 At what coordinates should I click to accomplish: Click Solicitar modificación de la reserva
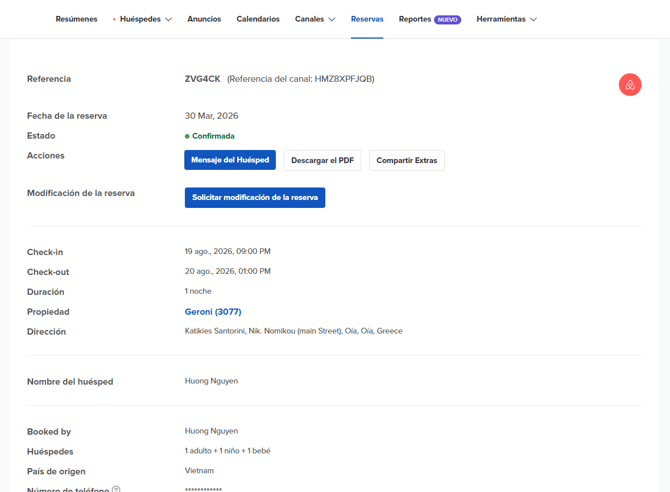tap(255, 197)
